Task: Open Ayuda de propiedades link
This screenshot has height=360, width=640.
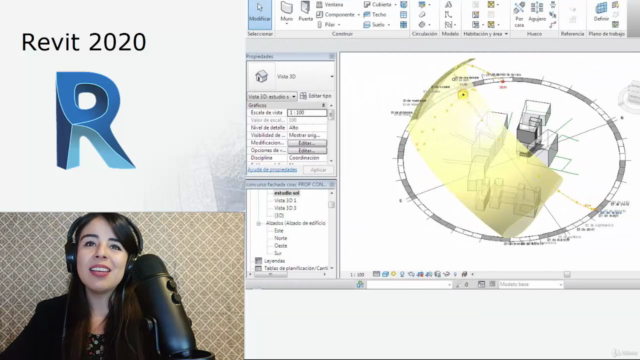Action: click(272, 169)
